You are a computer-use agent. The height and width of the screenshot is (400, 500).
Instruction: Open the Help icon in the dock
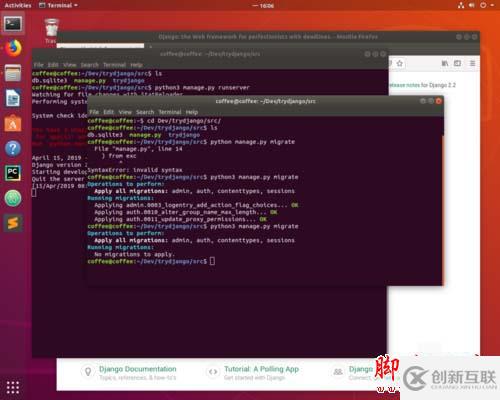[13, 148]
